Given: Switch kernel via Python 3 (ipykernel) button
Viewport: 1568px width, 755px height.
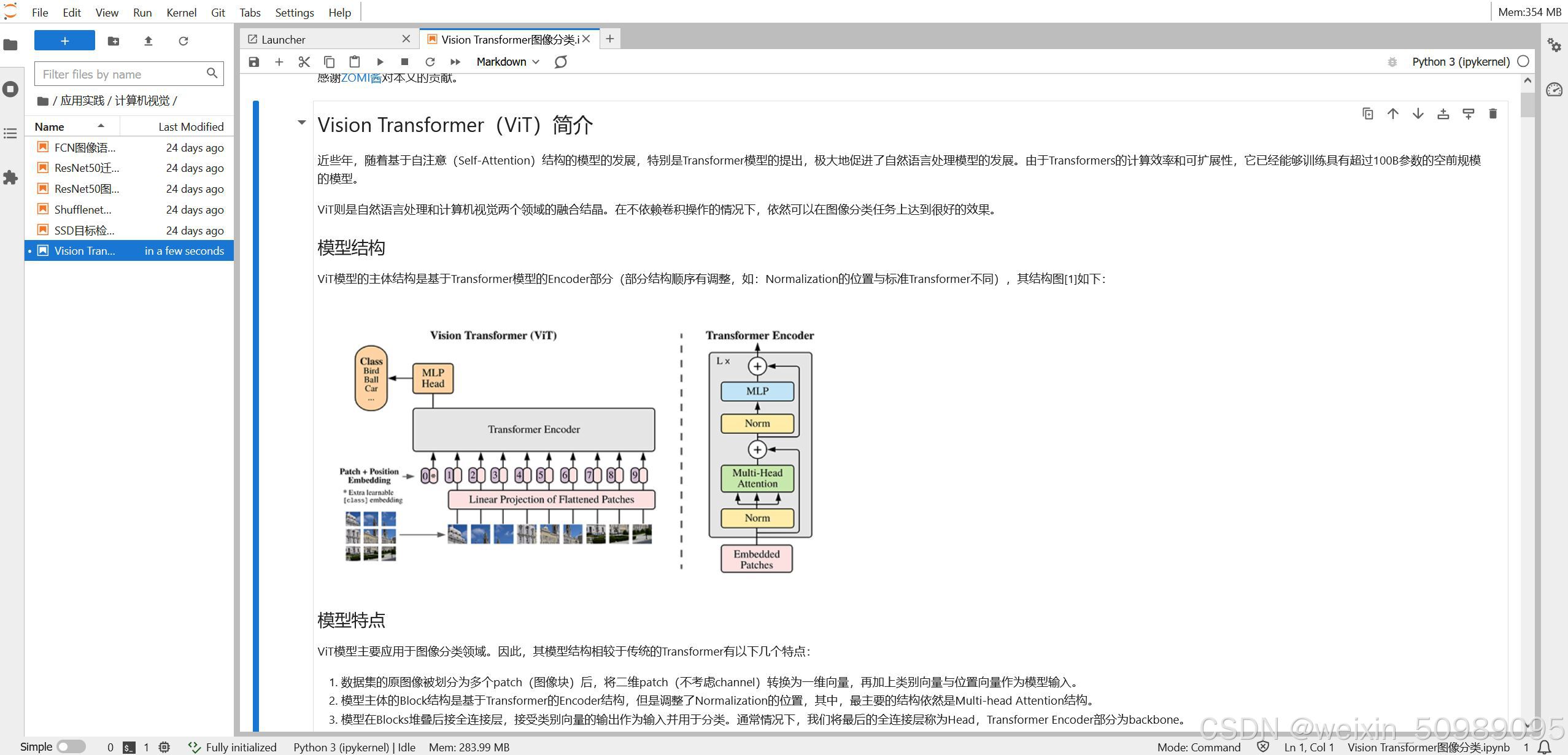Looking at the screenshot, I should (x=1461, y=62).
